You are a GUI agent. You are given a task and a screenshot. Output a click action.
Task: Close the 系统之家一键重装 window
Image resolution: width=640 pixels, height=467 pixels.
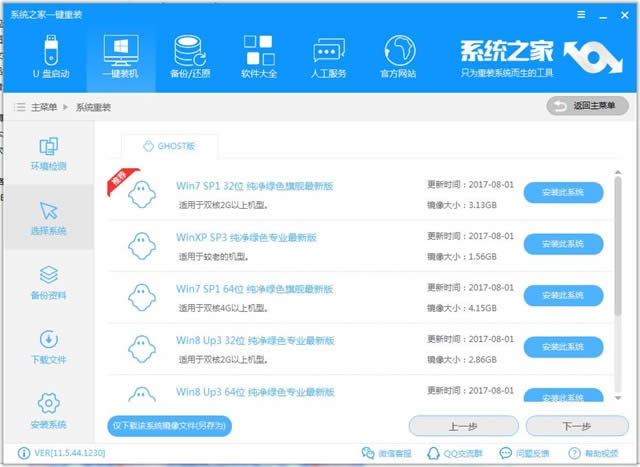[x=624, y=15]
